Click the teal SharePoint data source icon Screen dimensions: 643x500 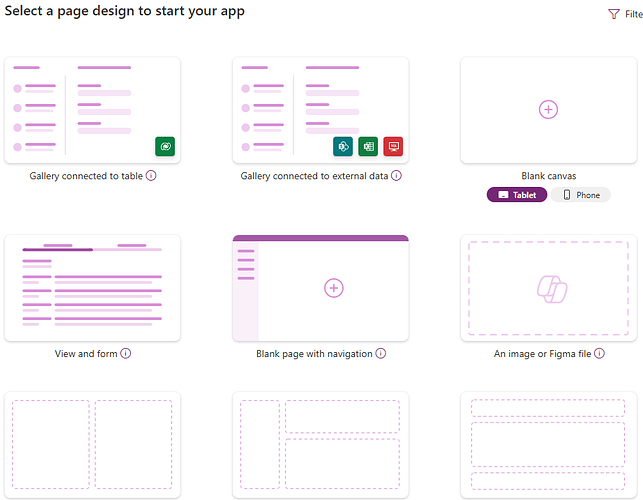(343, 146)
